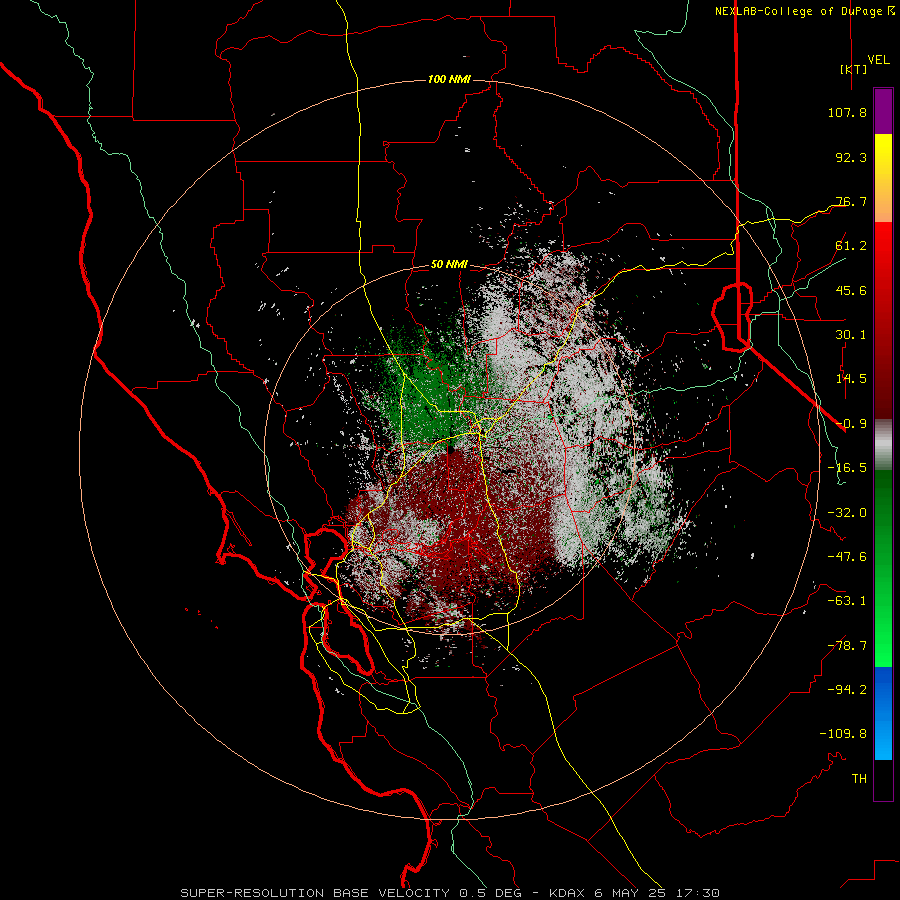Select the 45.6 velocity scale value
Viewport: 900px width, 900px height.
pos(851,290)
